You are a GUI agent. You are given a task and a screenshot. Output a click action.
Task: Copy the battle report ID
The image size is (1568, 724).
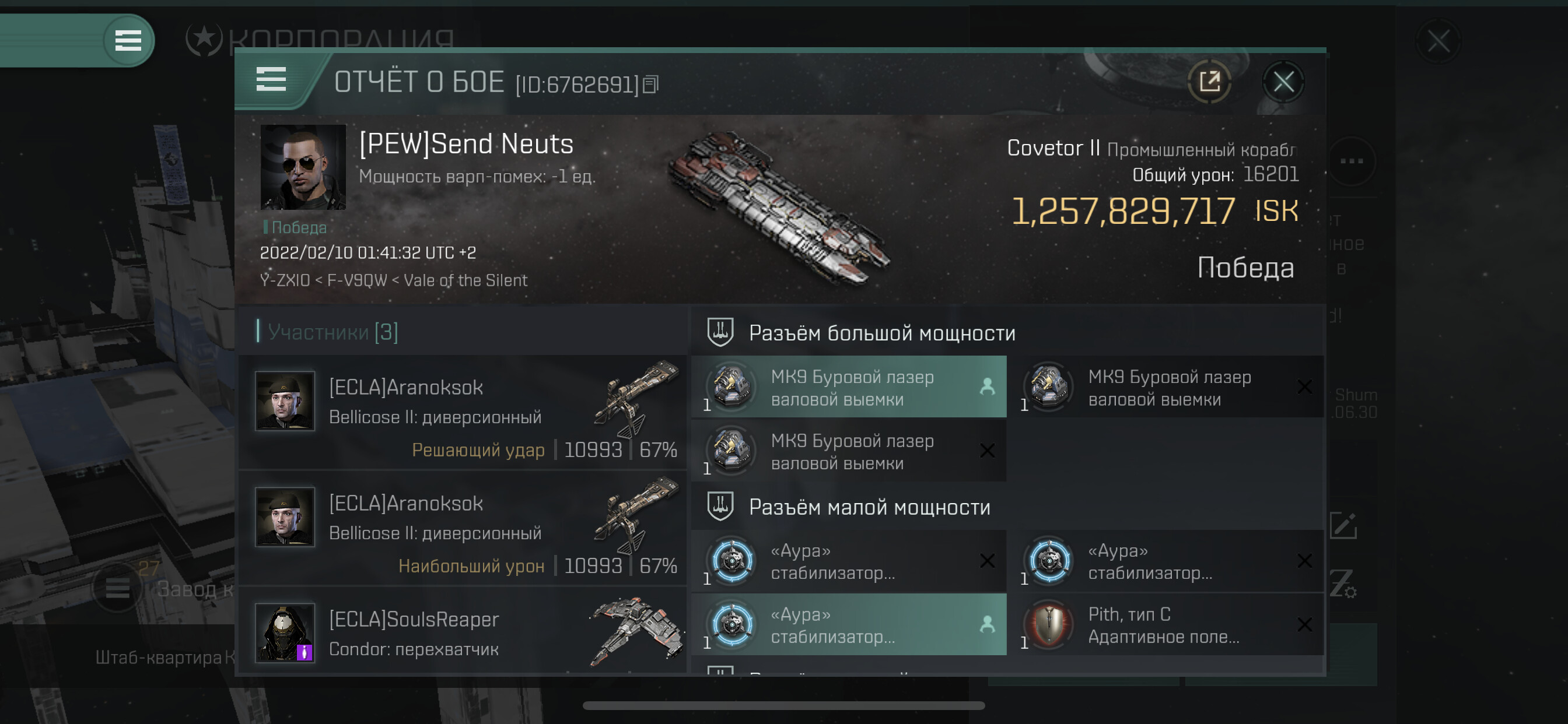point(650,85)
